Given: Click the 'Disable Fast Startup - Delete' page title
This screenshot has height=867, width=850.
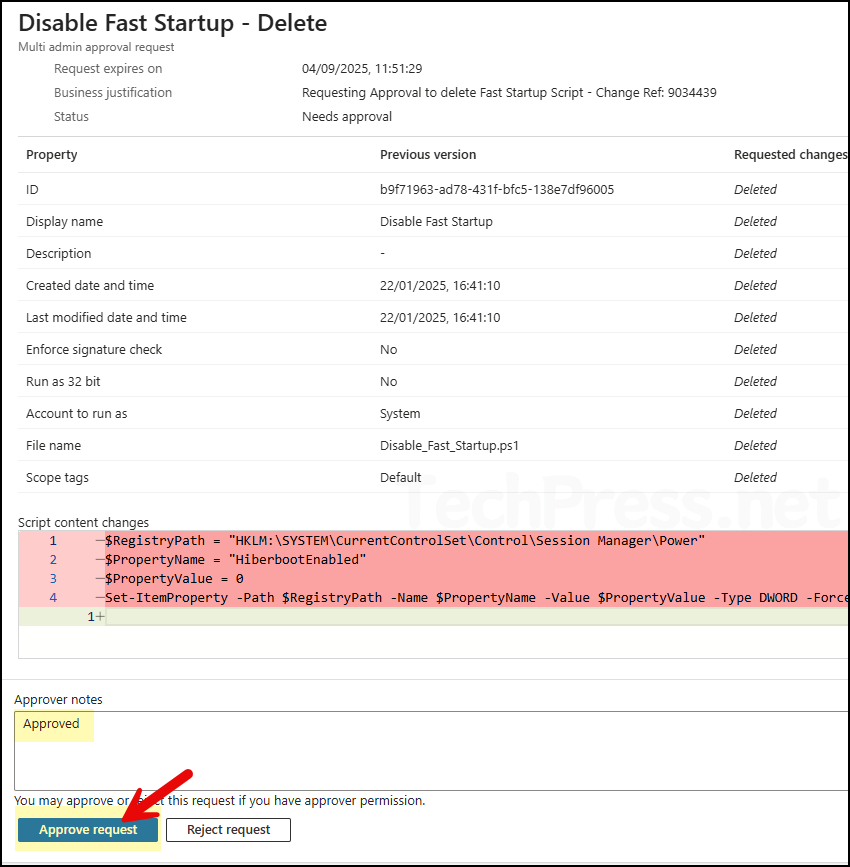Looking at the screenshot, I should pos(173,23).
